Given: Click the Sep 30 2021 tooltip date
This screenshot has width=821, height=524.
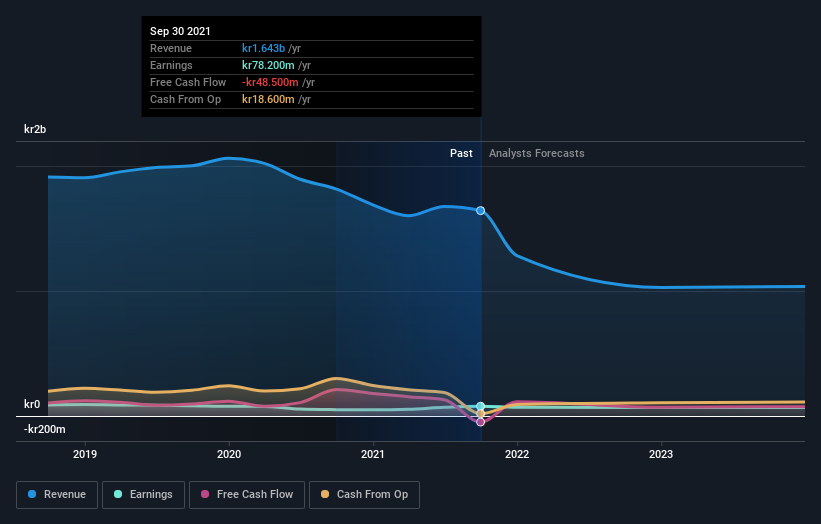Looking at the screenshot, I should tap(180, 31).
